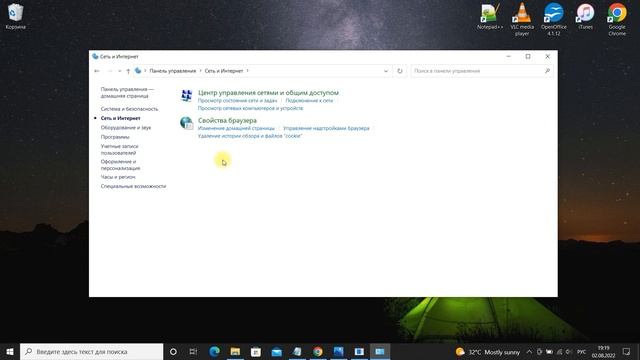Go forward with the right arrow button
Image resolution: width=640 pixels, height=360 pixels.
(x=109, y=71)
